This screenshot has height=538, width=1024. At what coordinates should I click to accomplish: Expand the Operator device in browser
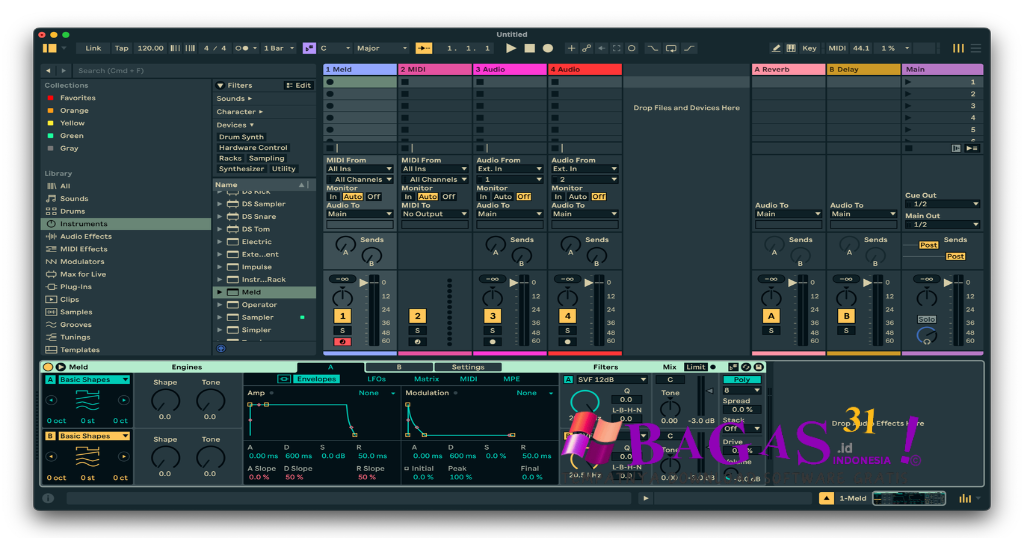click(220, 305)
